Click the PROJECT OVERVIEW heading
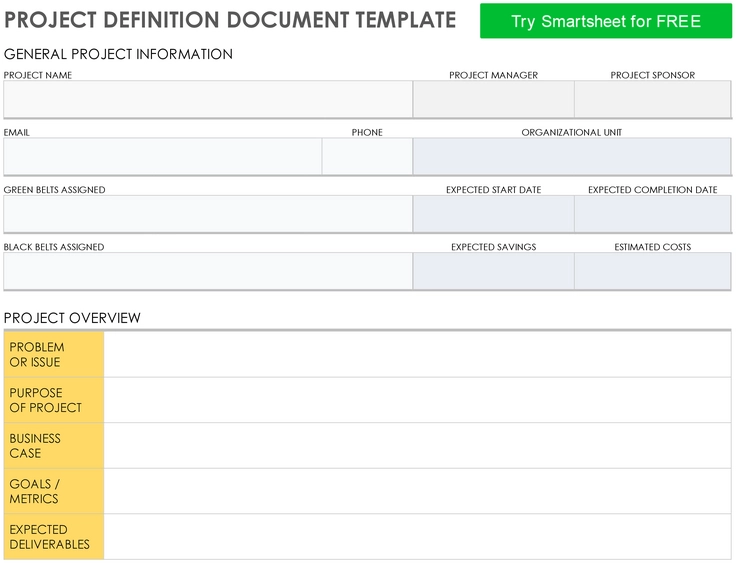 72,318
